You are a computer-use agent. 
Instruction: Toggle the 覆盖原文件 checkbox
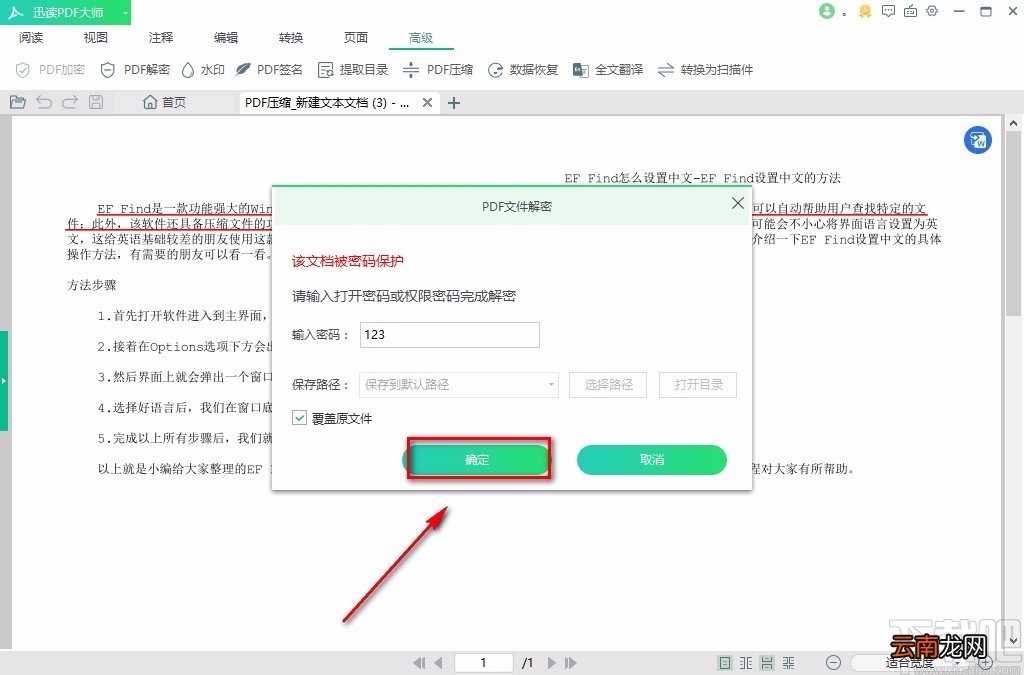pos(299,418)
